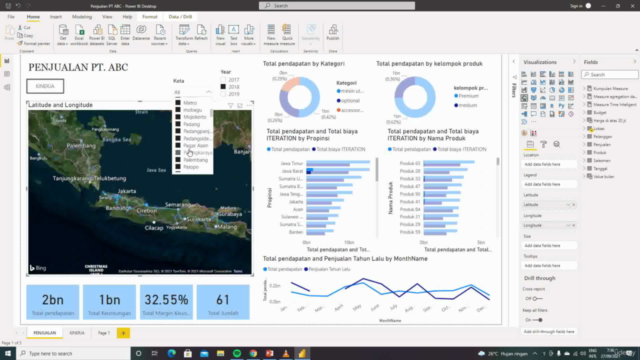This screenshot has height=360, width=640.
Task: Open the Modeling ribbon tab
Action: 82,17
